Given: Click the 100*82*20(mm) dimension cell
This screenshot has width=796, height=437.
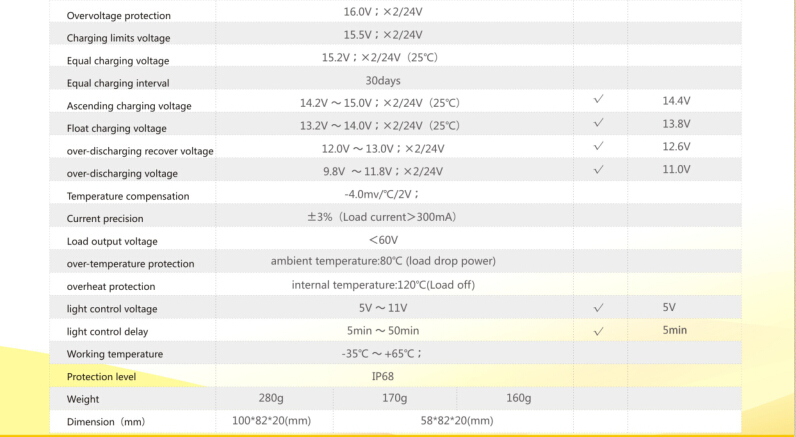Looking at the screenshot, I should (272, 420).
